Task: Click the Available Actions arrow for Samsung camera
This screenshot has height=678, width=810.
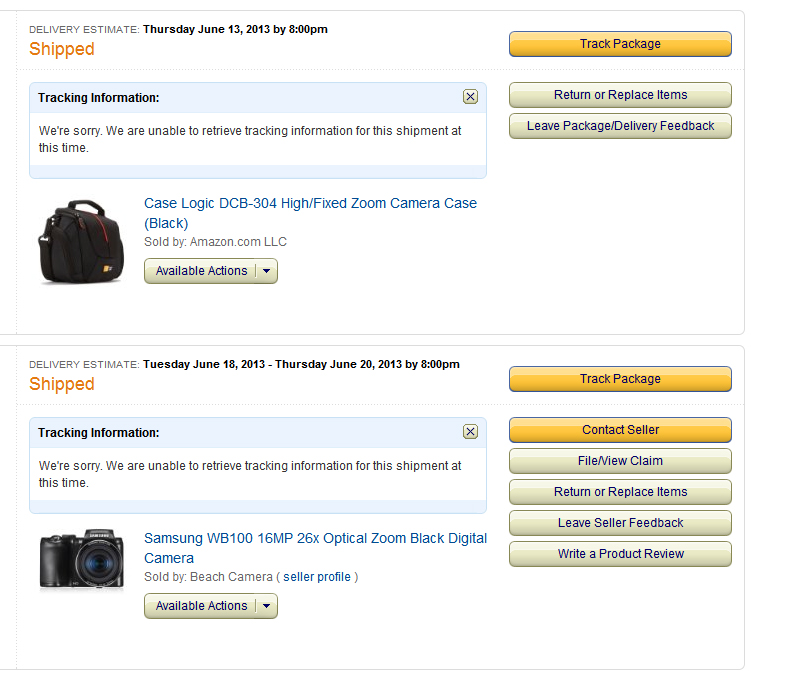Action: [266, 606]
